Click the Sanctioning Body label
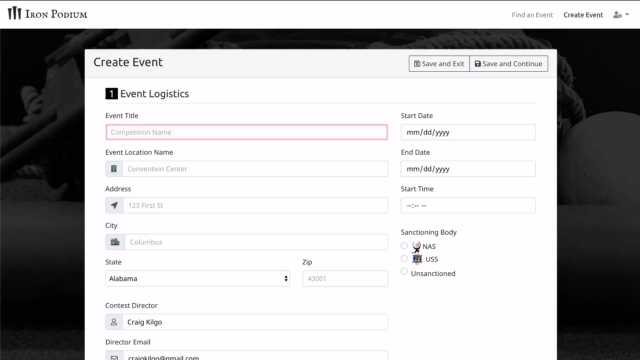Viewport: 640px width, 360px height. pos(429,232)
